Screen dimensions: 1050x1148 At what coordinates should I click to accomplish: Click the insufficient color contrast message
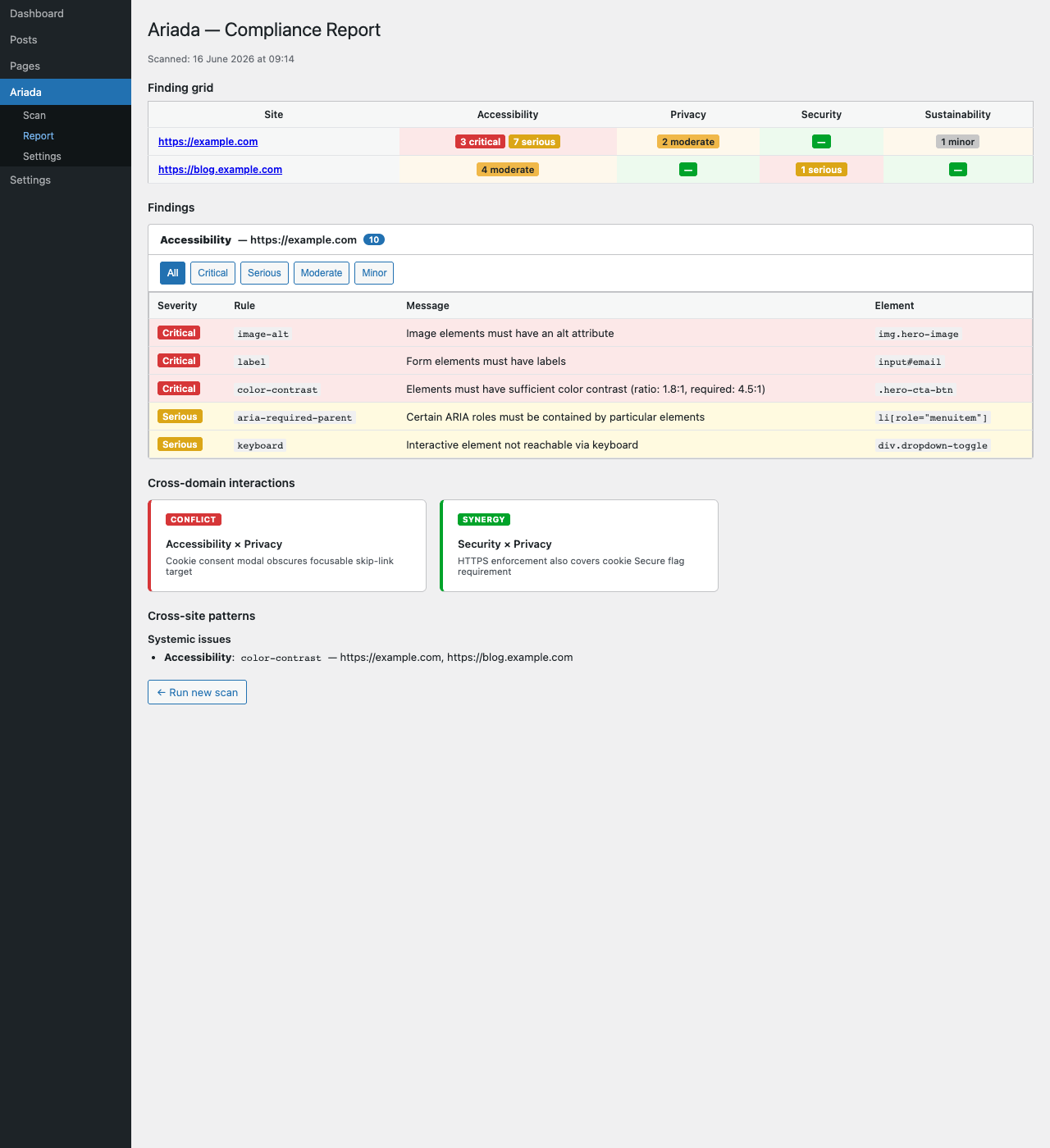(586, 389)
